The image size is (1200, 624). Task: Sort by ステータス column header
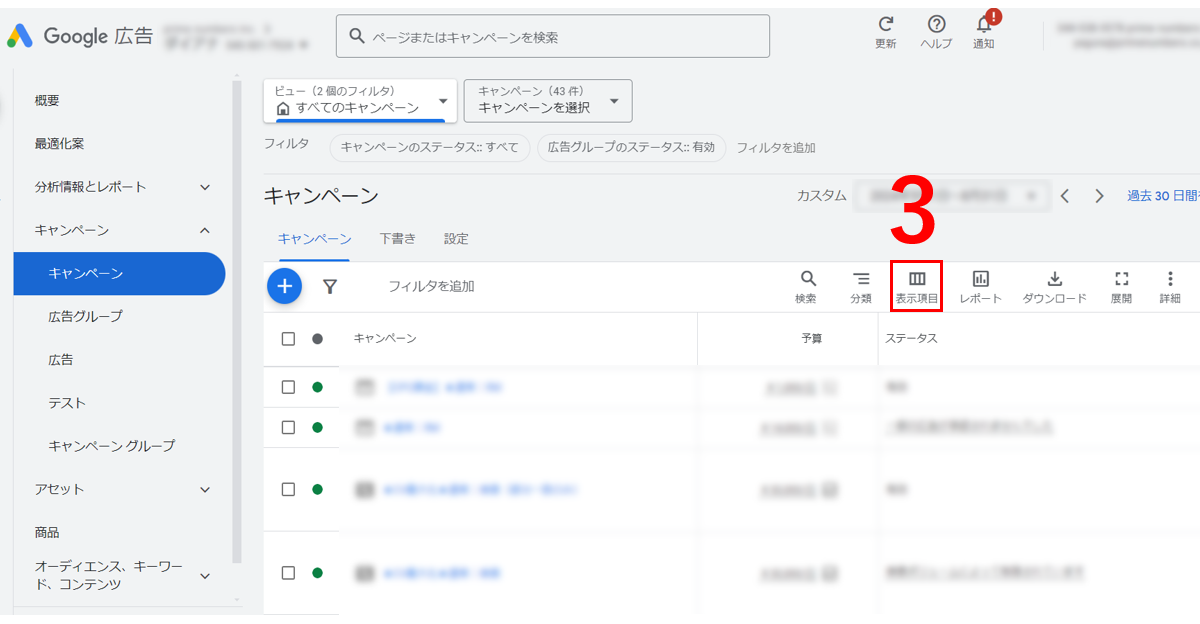pyautogui.click(x=911, y=339)
